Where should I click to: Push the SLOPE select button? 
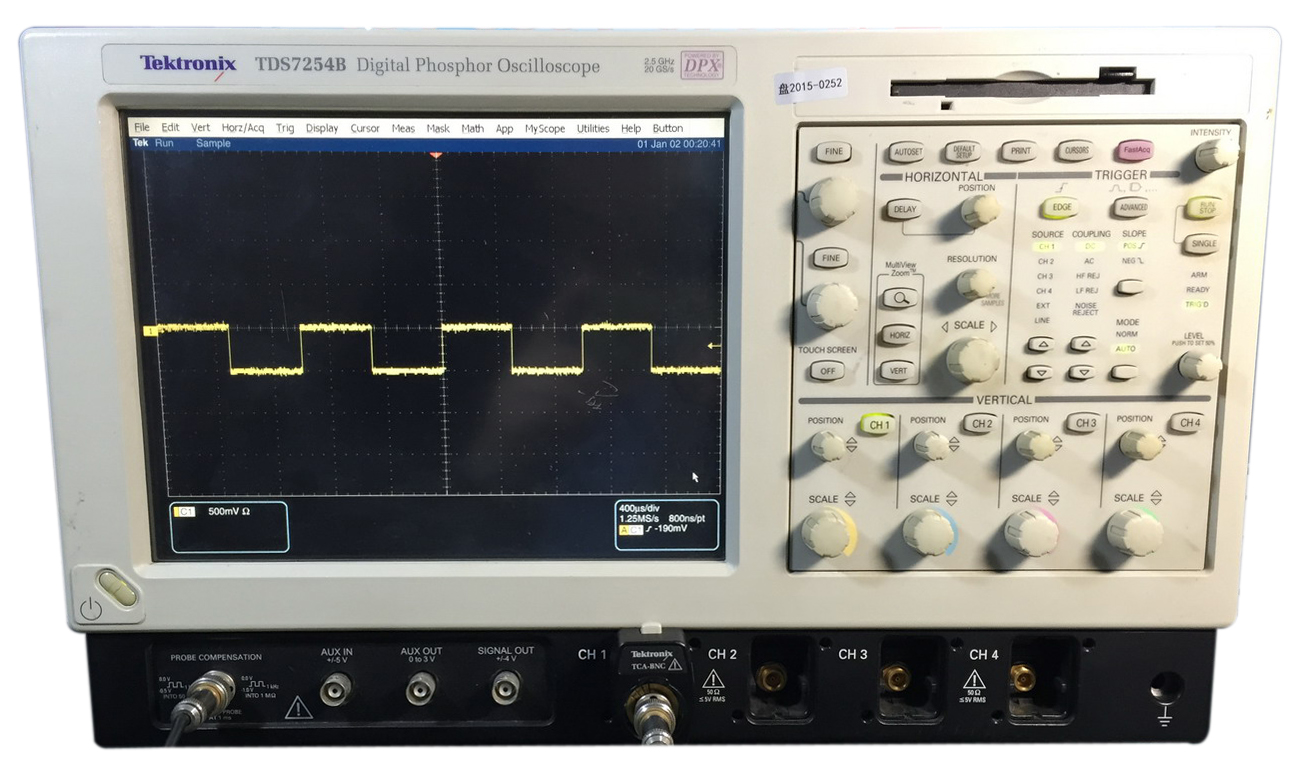1129,287
